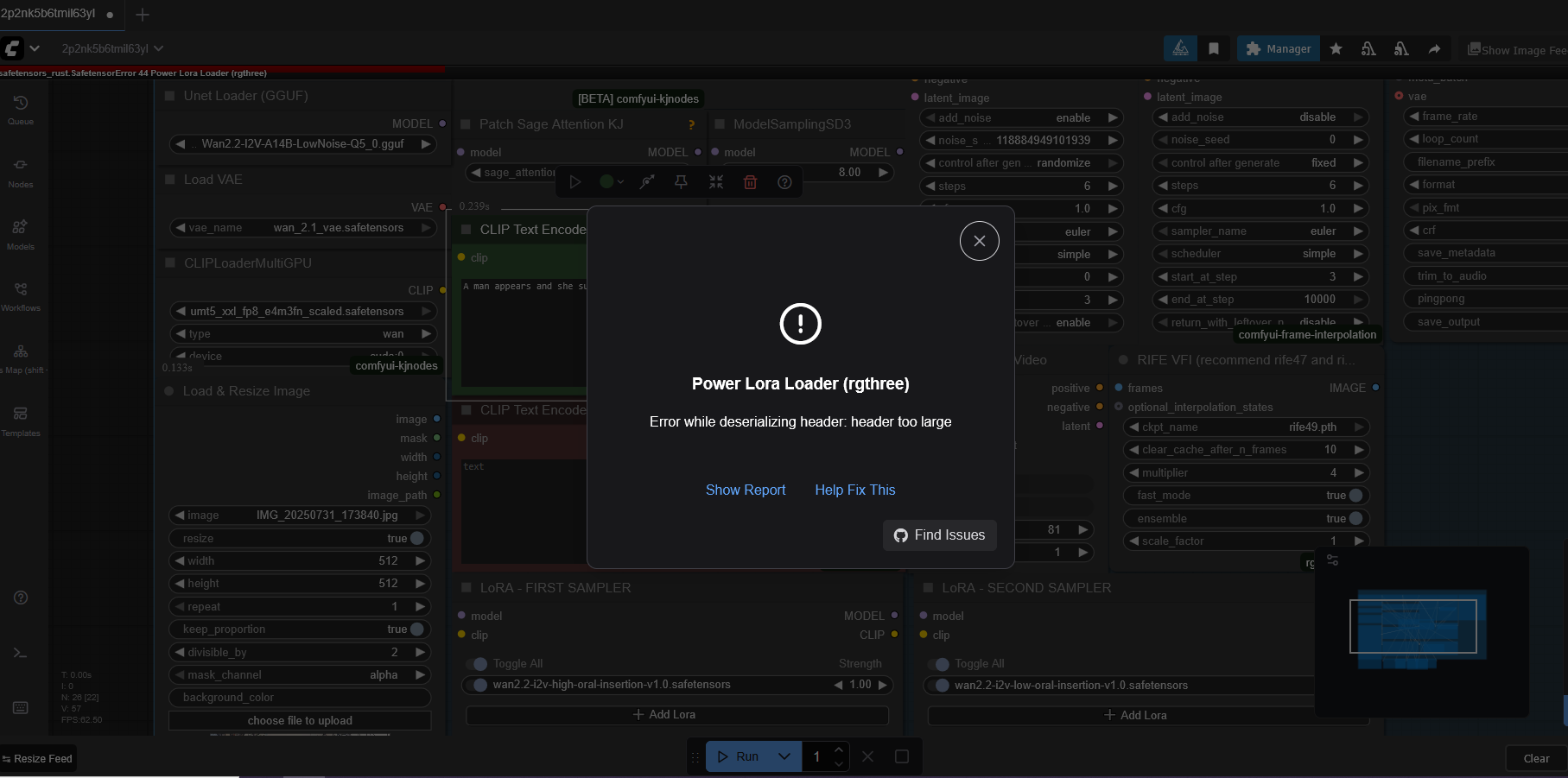Toggle the console terminal icon in the sidebar

pyautogui.click(x=21, y=653)
